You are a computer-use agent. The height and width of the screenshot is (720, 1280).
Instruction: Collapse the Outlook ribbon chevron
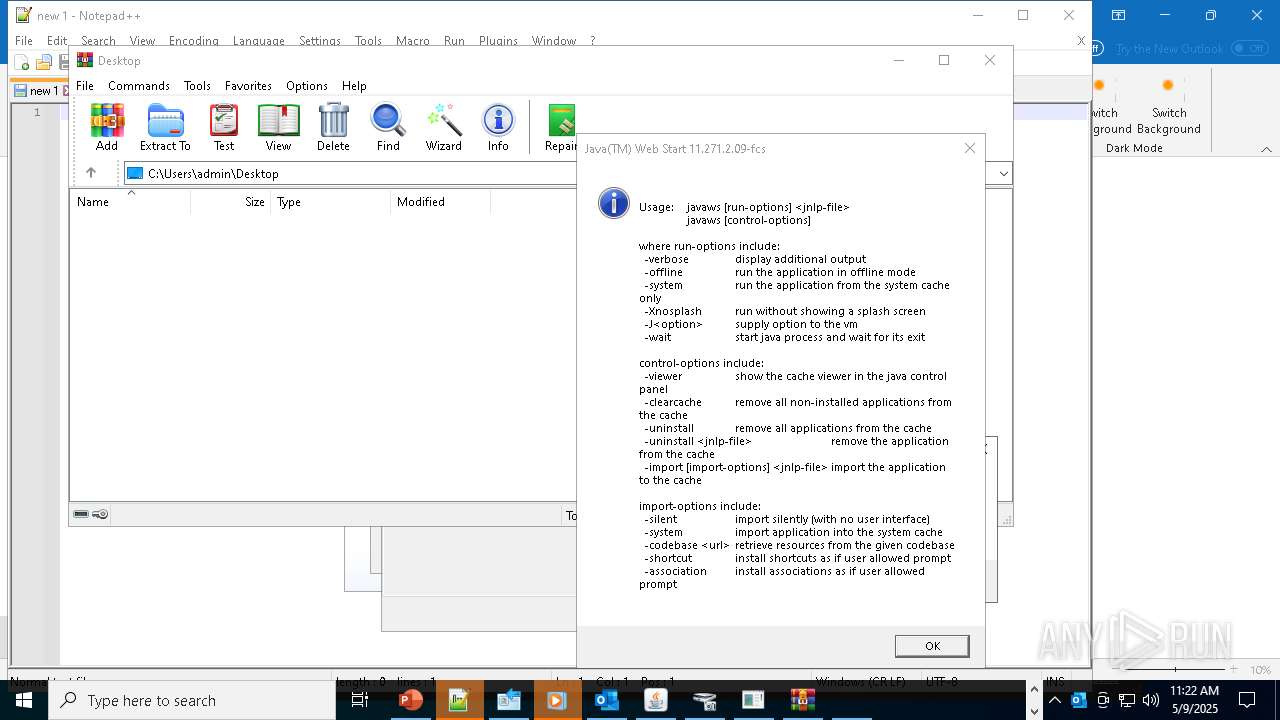coord(1266,149)
